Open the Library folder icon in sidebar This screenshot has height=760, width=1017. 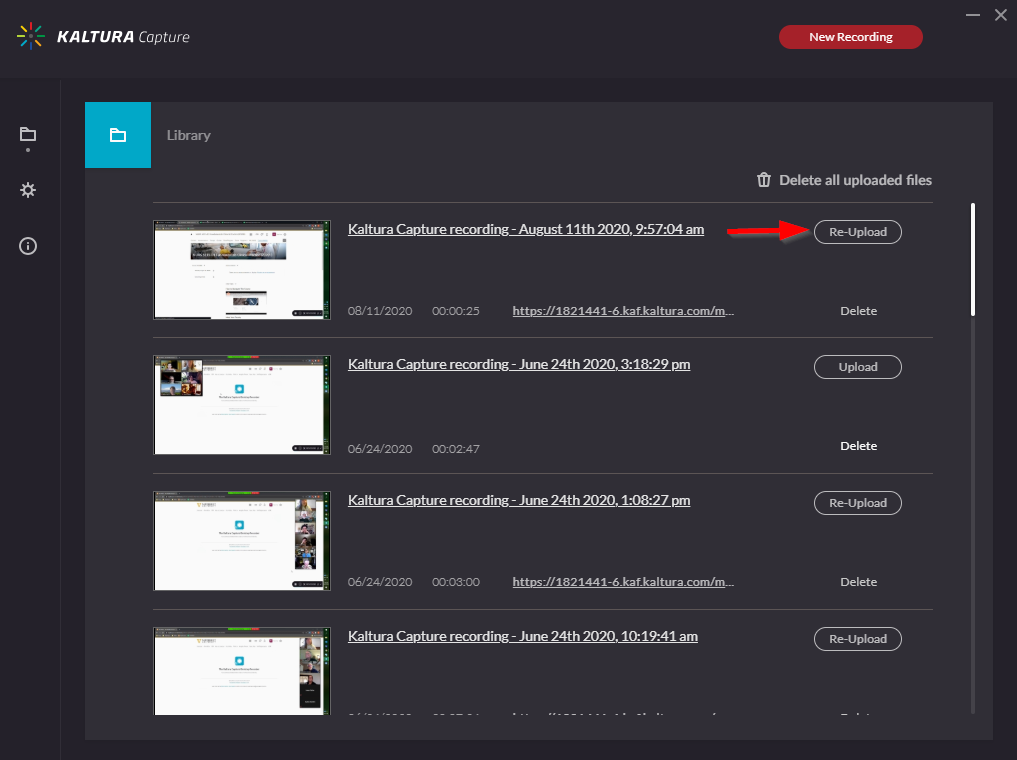click(x=28, y=135)
